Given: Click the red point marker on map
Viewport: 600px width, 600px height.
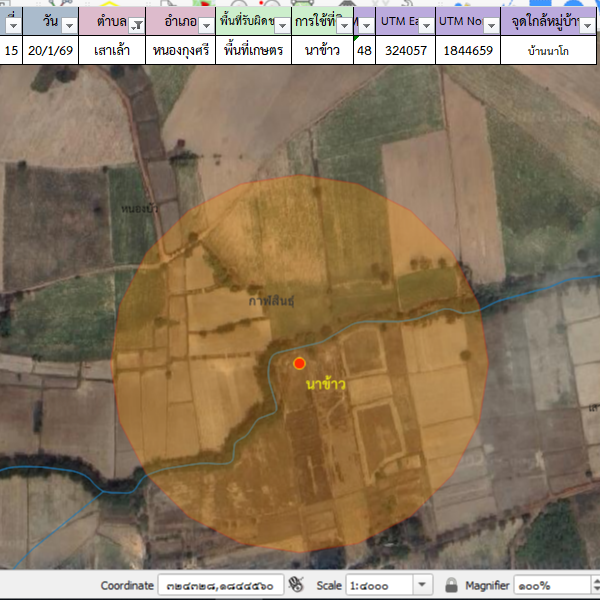Looking at the screenshot, I should [299, 363].
